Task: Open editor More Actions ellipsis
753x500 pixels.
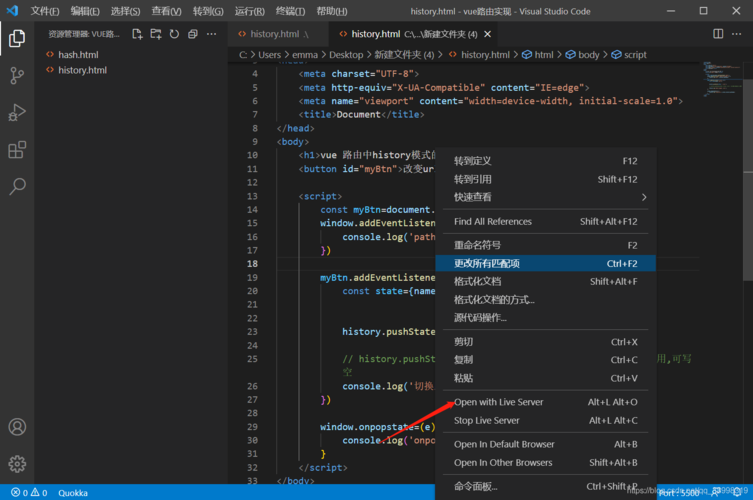Action: [737, 34]
